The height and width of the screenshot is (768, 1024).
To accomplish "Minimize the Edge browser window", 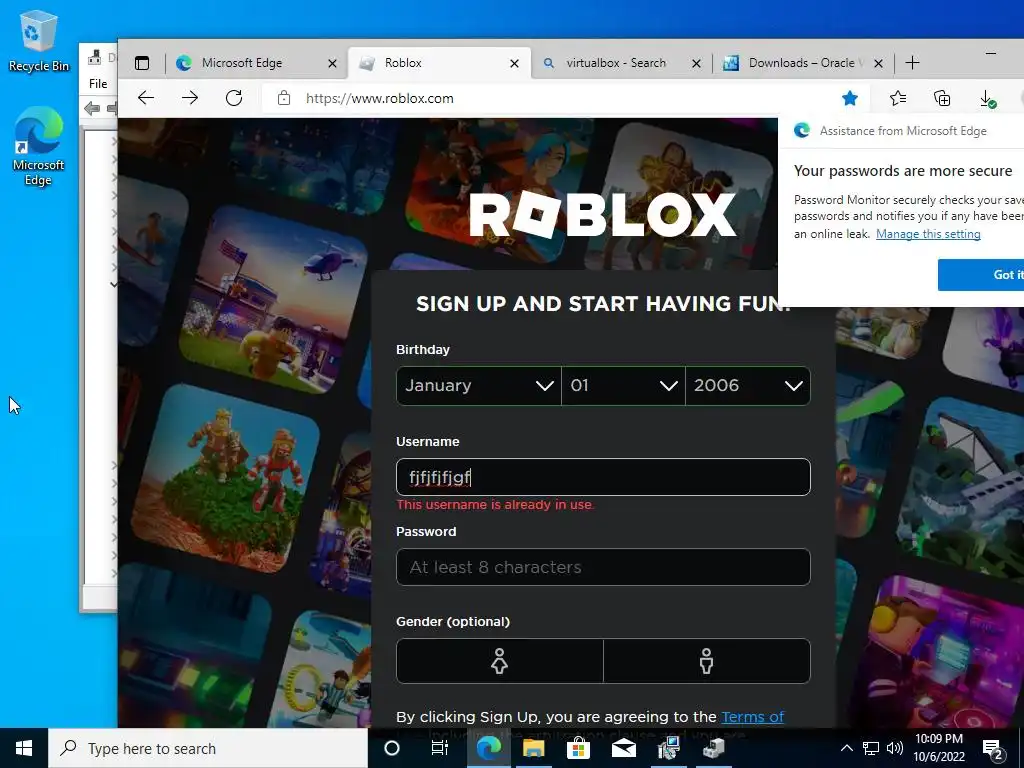I will tap(991, 53).
